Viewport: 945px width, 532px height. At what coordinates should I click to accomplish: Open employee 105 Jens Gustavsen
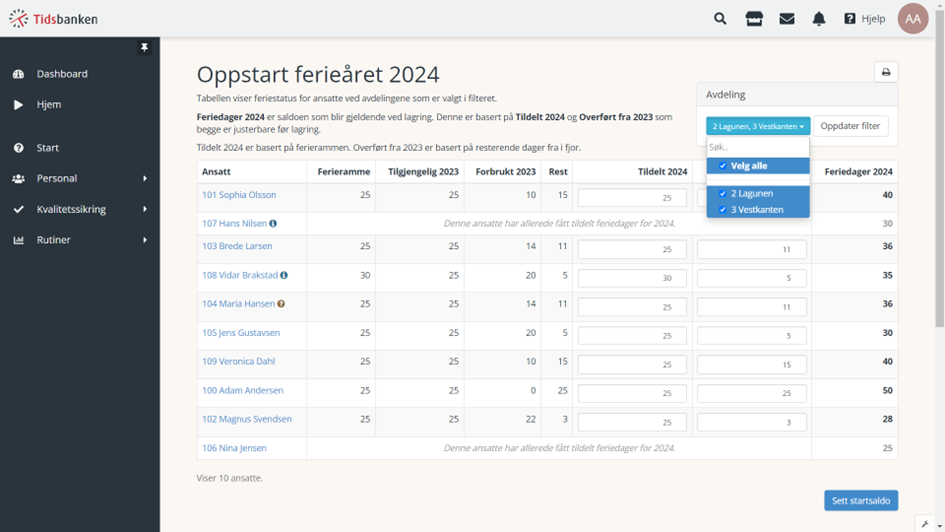(240, 333)
